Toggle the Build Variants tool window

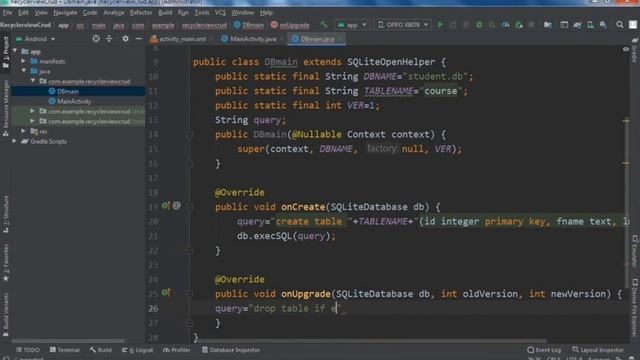(6, 314)
